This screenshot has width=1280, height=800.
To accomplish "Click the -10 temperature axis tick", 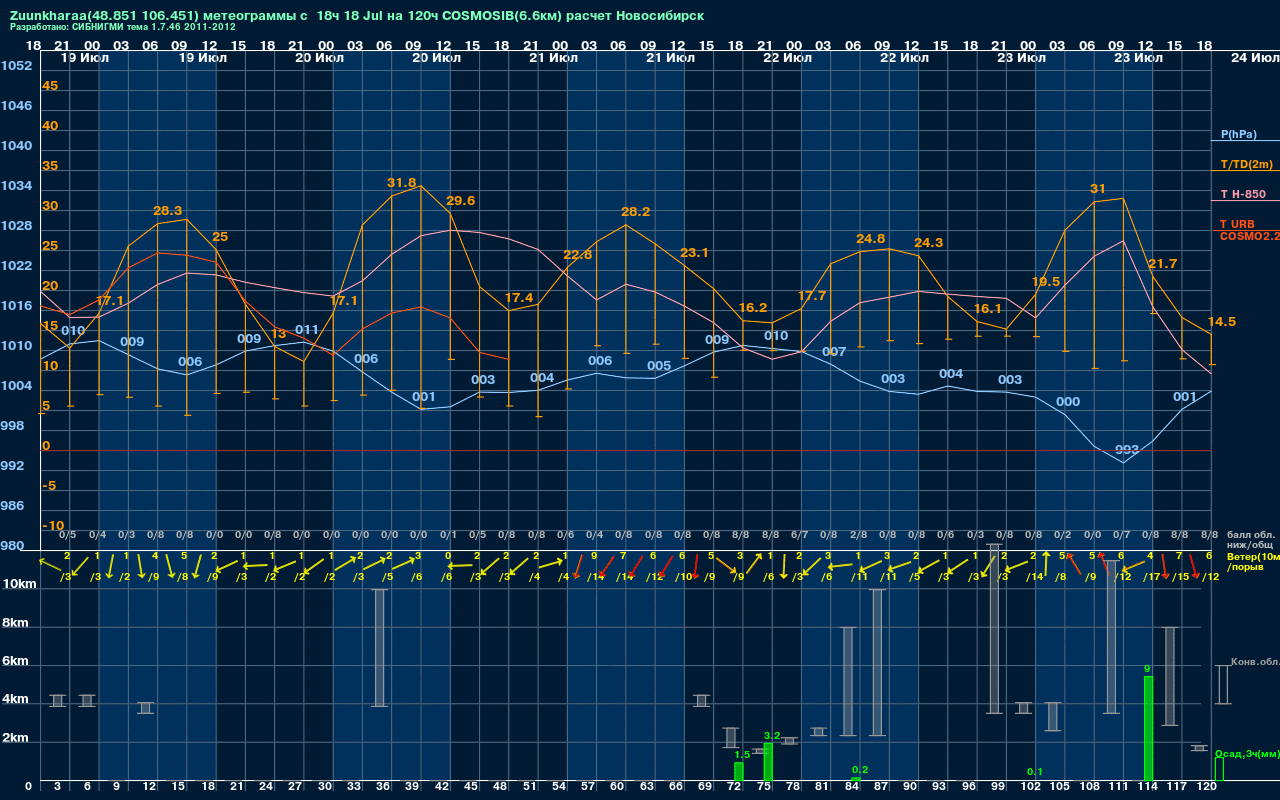I will tap(53, 526).
